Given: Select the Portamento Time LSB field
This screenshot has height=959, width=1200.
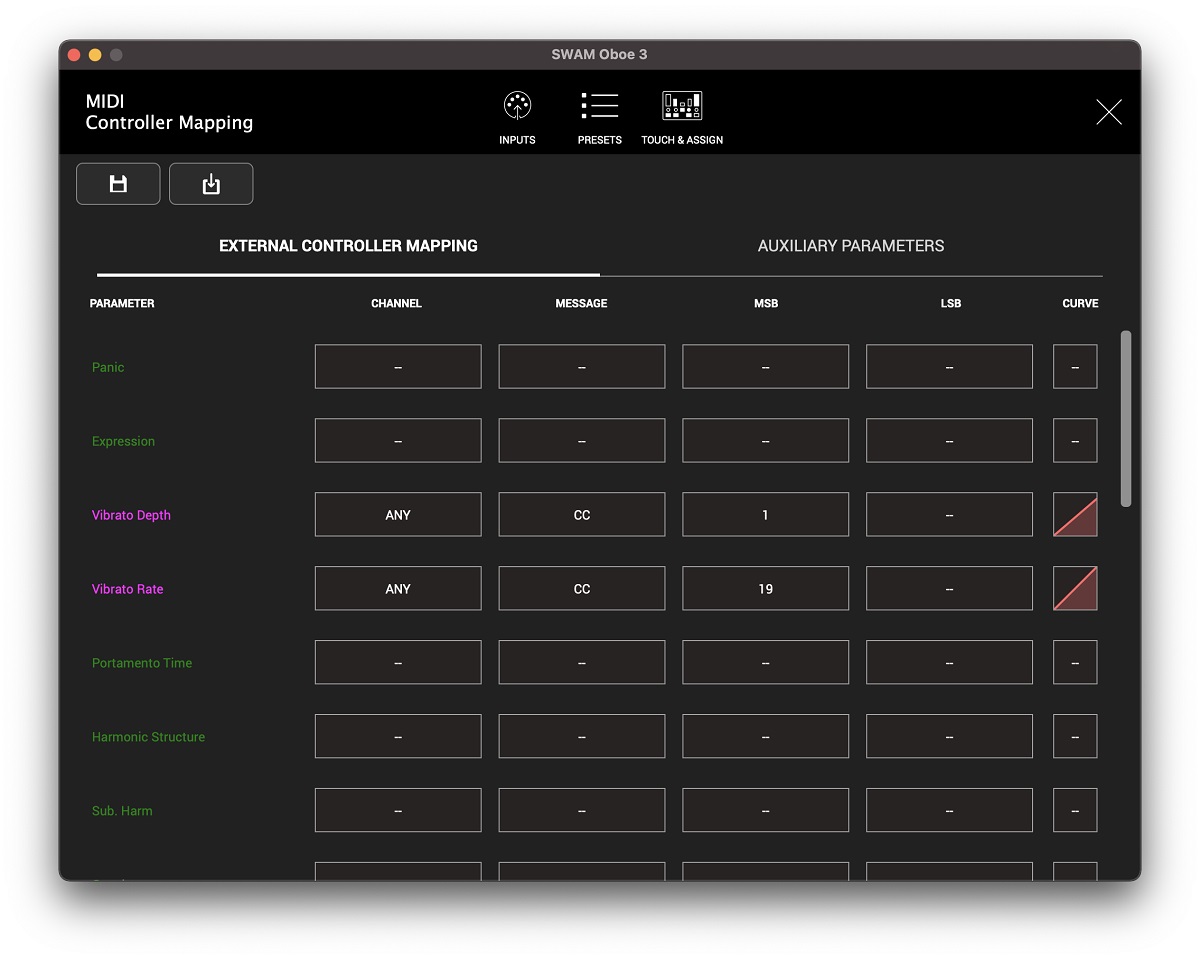Looking at the screenshot, I should (x=949, y=663).
